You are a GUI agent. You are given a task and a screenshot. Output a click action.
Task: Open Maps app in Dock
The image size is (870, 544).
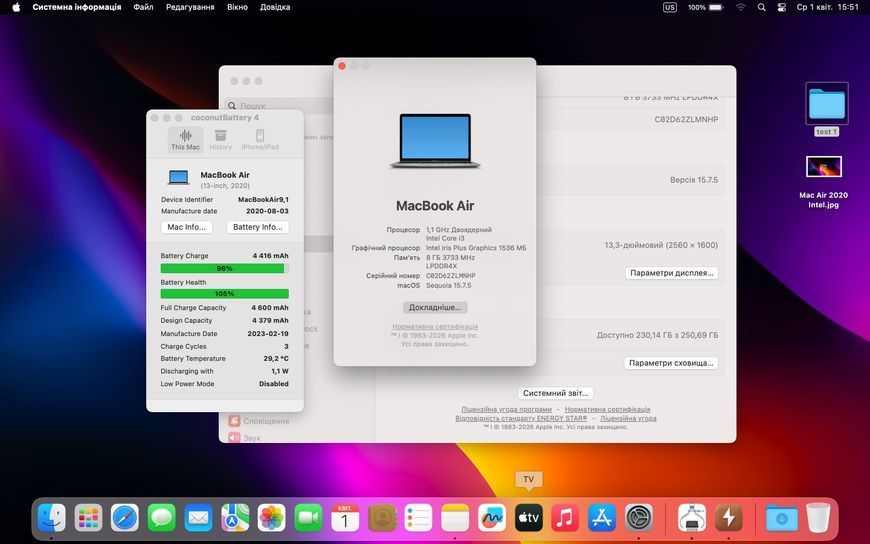coord(235,517)
